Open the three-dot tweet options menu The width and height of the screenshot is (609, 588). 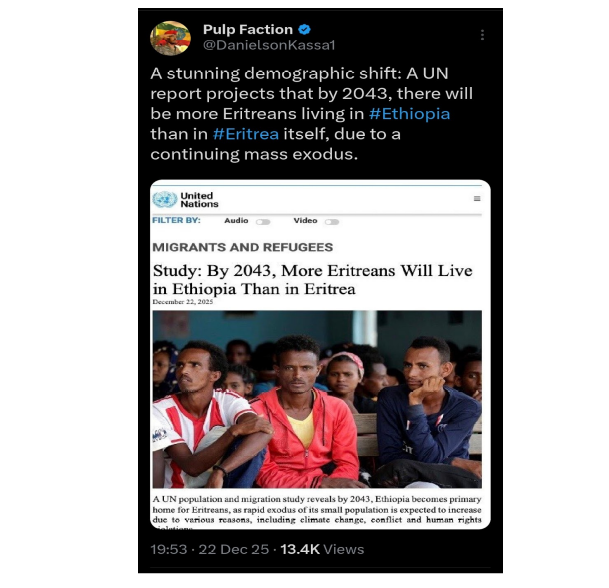482,35
